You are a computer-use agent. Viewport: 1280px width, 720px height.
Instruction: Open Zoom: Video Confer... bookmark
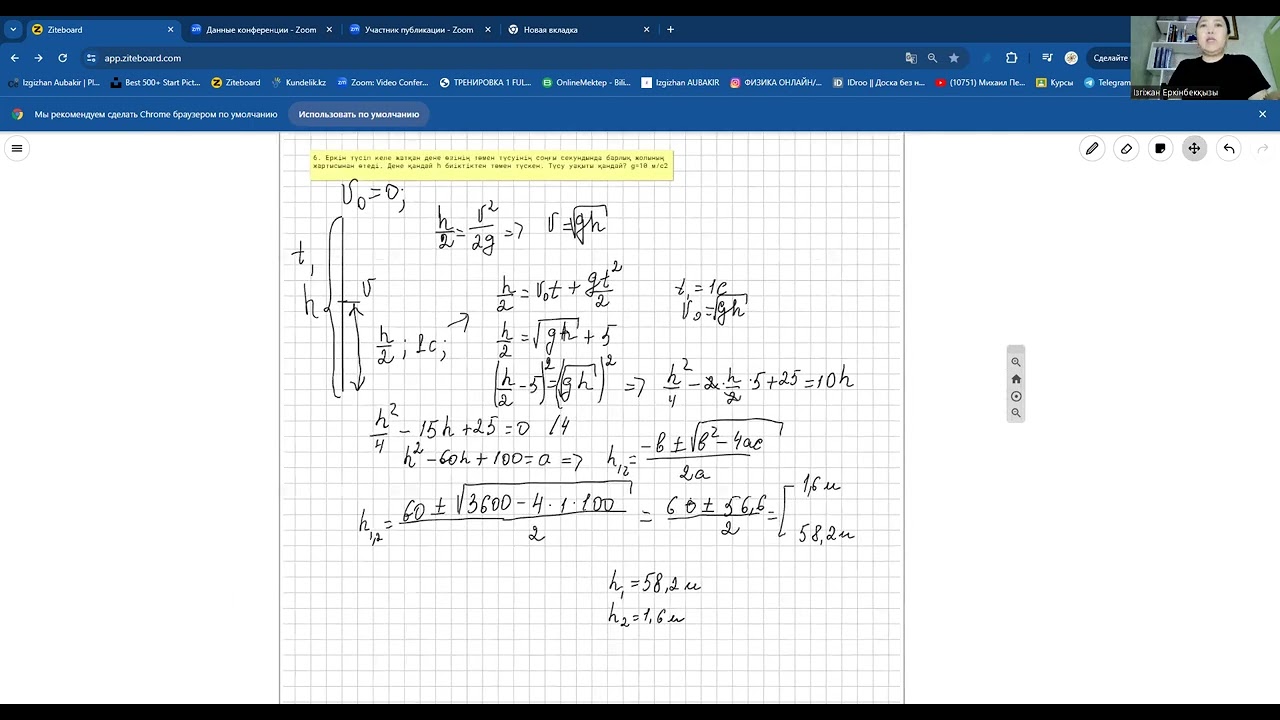383,83
